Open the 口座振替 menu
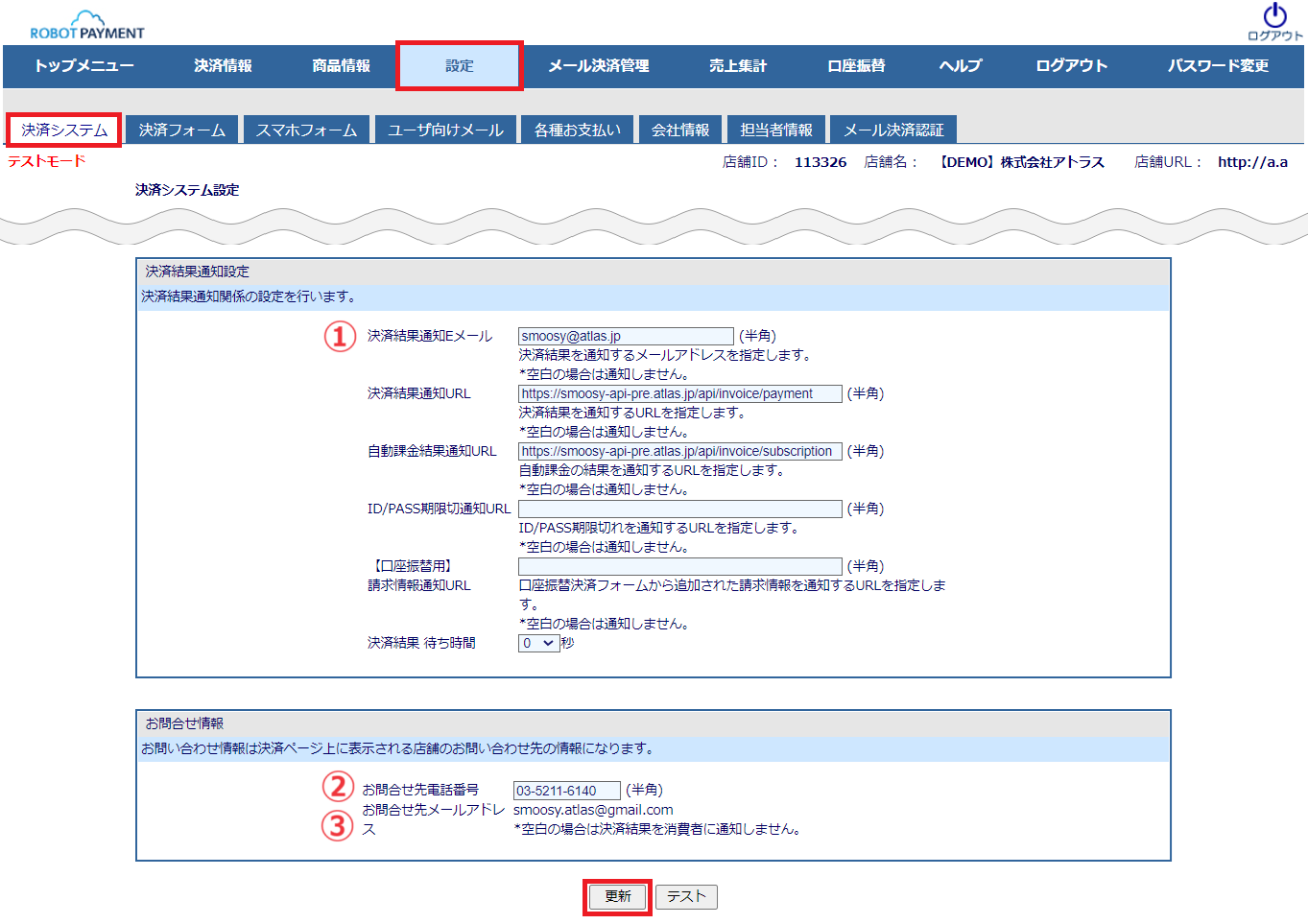The width and height of the screenshot is (1308, 924). (856, 66)
